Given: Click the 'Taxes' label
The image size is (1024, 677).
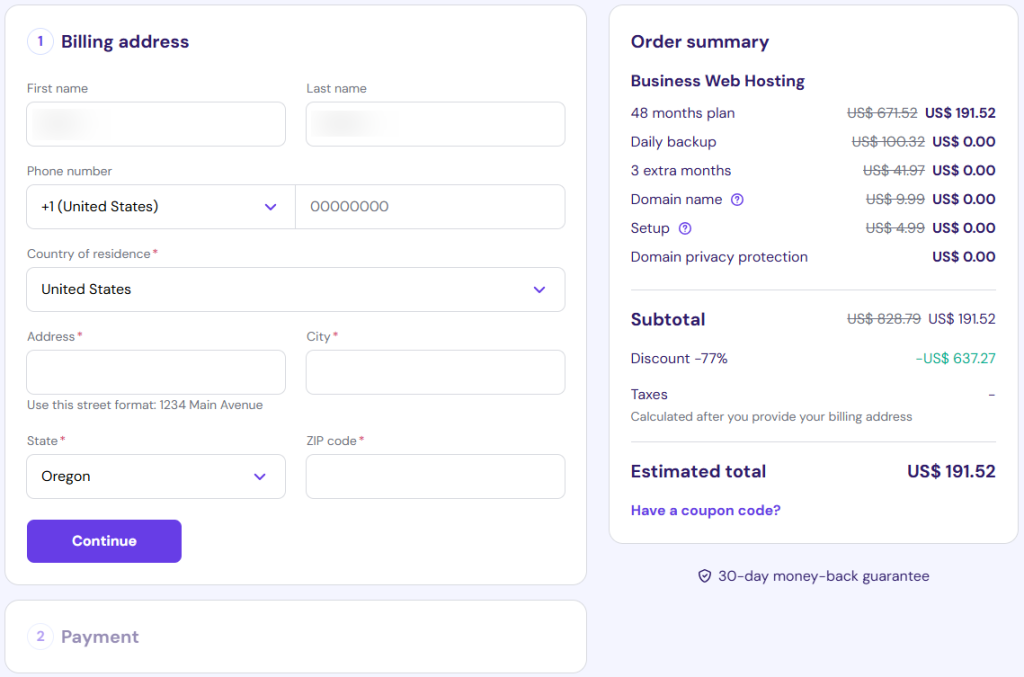Looking at the screenshot, I should 648,394.
